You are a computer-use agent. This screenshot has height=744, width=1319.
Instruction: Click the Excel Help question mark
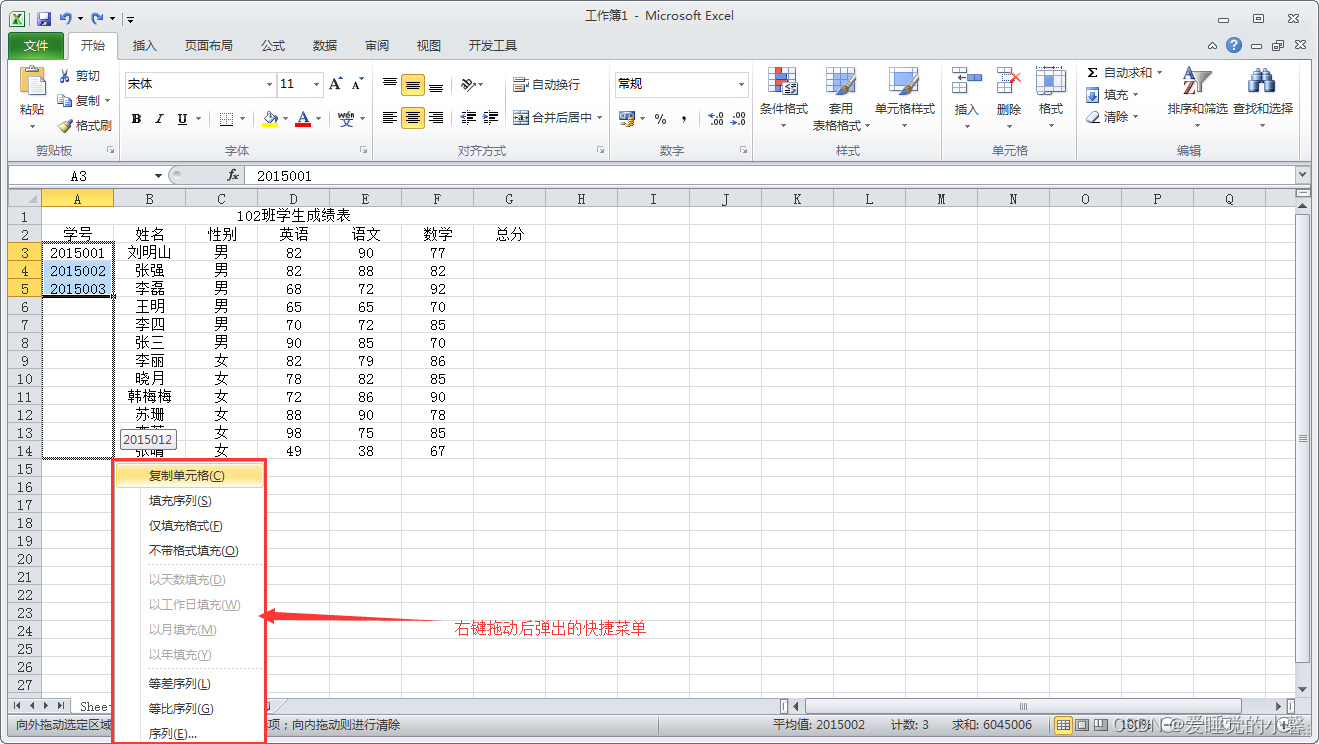(1234, 45)
